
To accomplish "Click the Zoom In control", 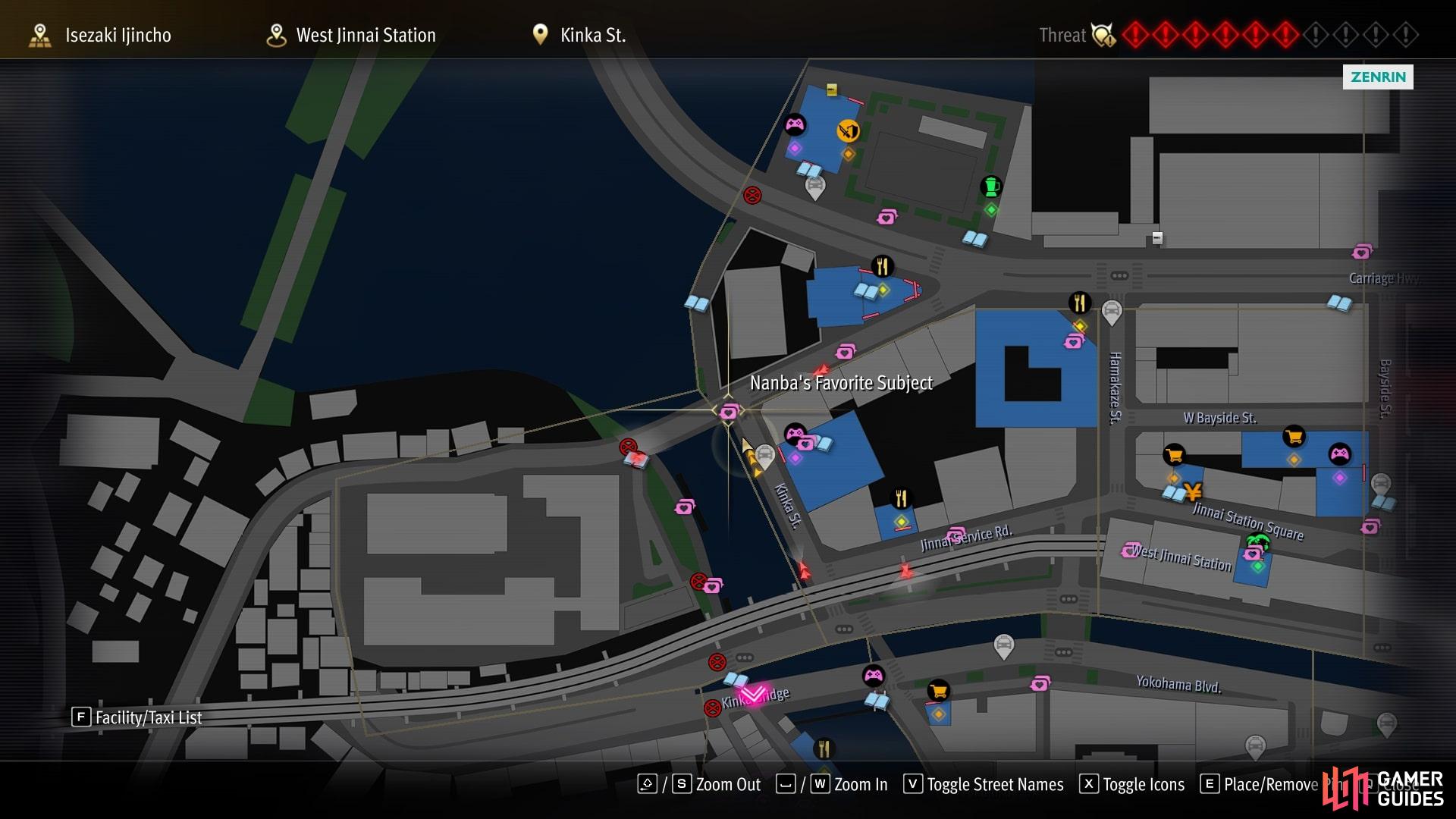I will coord(832,784).
